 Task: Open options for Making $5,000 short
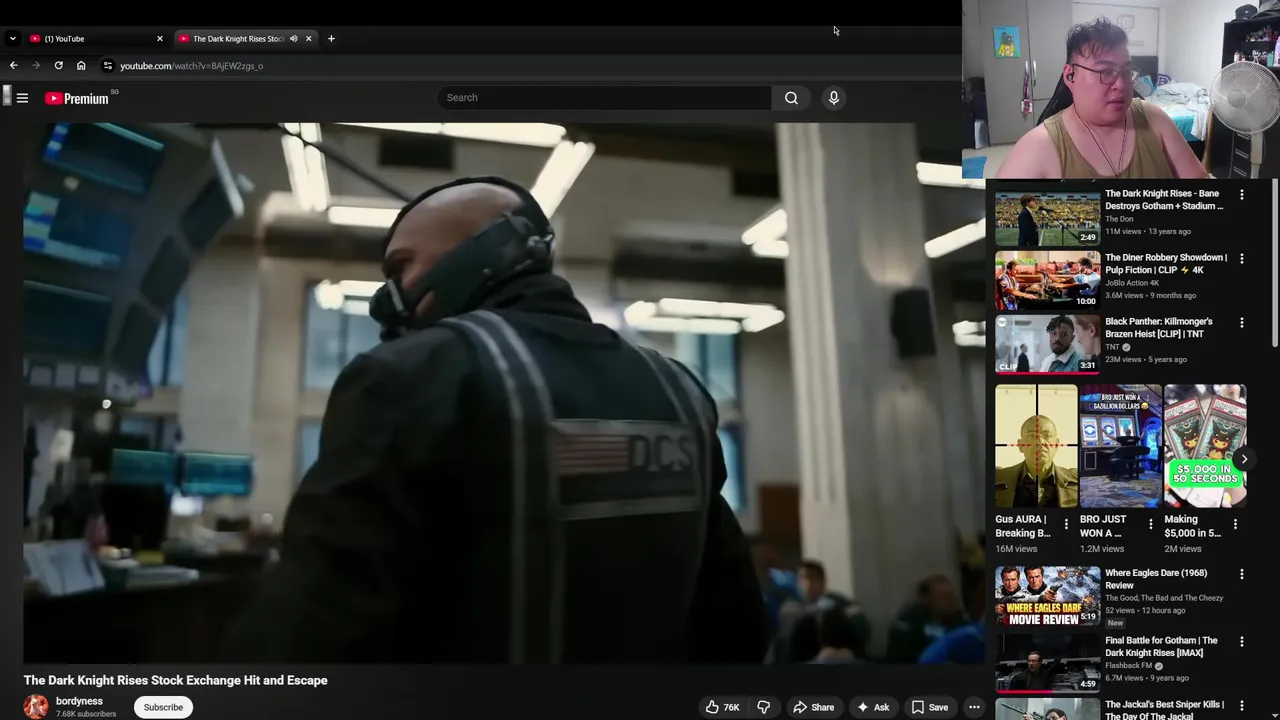click(x=1235, y=524)
